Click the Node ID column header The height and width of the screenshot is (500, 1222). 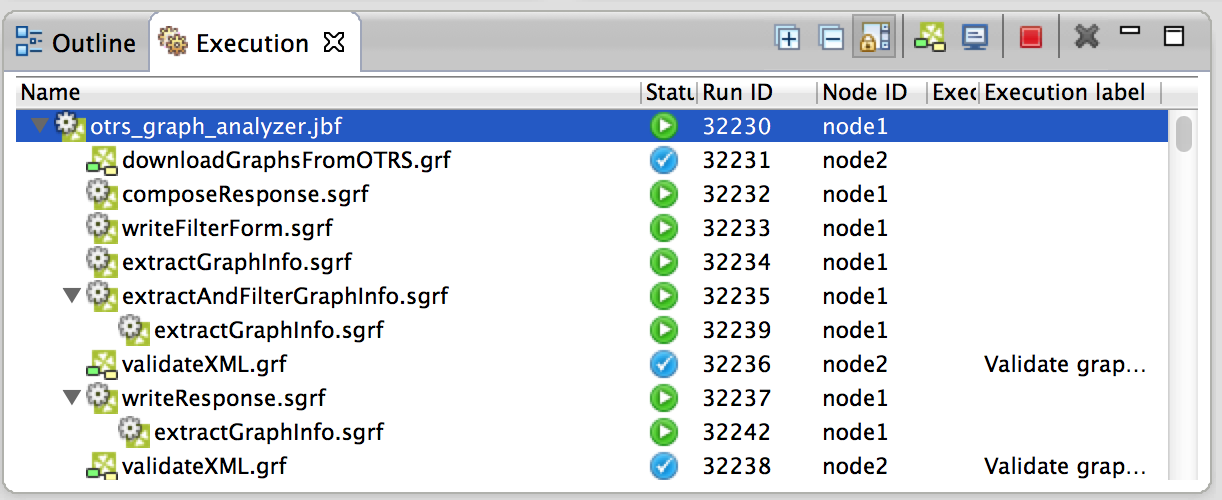(871, 93)
